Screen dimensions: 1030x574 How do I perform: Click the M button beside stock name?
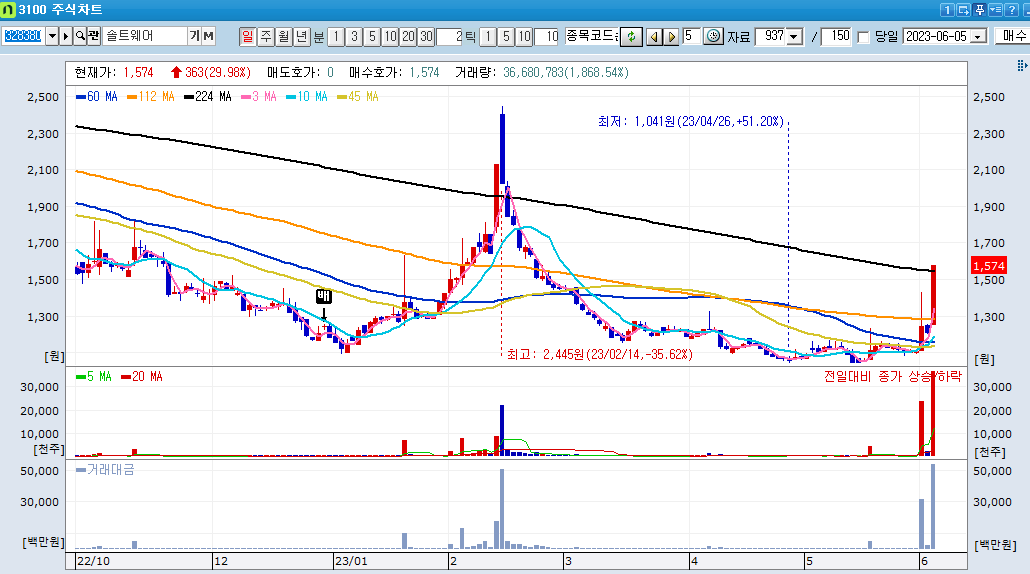pos(208,36)
